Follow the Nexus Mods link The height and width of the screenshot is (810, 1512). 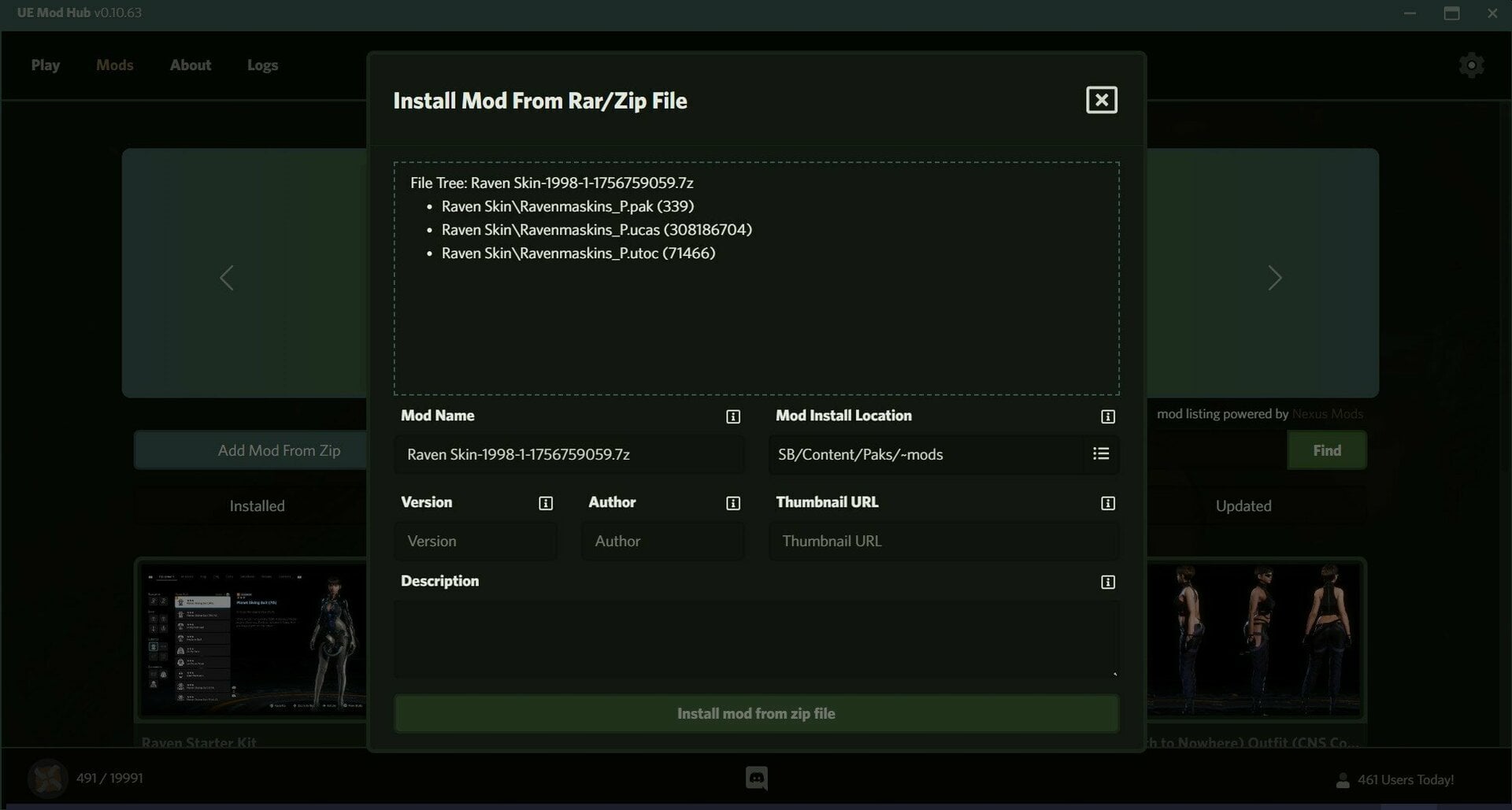(1328, 414)
